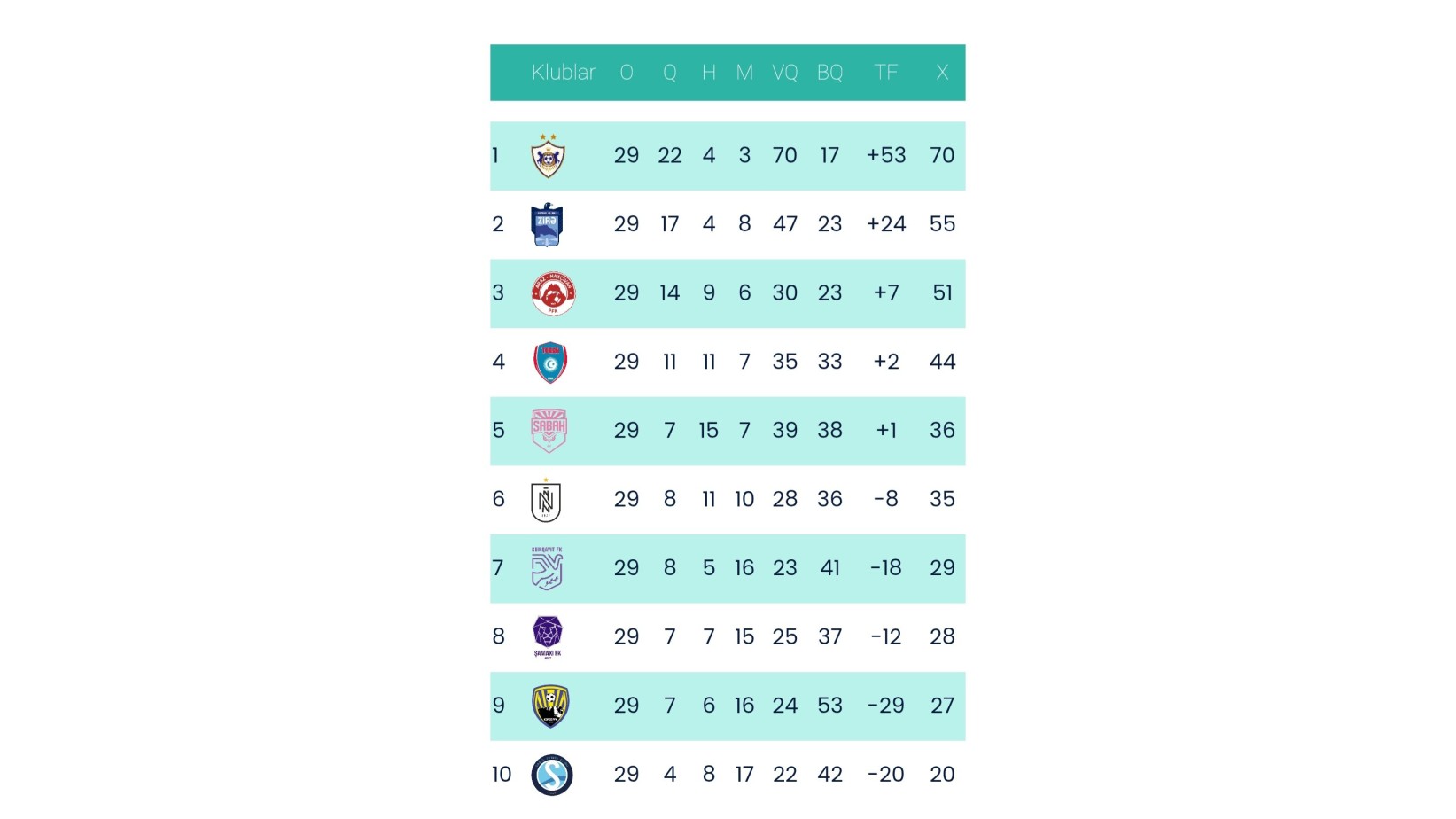Open the purple Şamaxı FK lion badge
Image resolution: width=1456 pixels, height=819 pixels.
[548, 636]
